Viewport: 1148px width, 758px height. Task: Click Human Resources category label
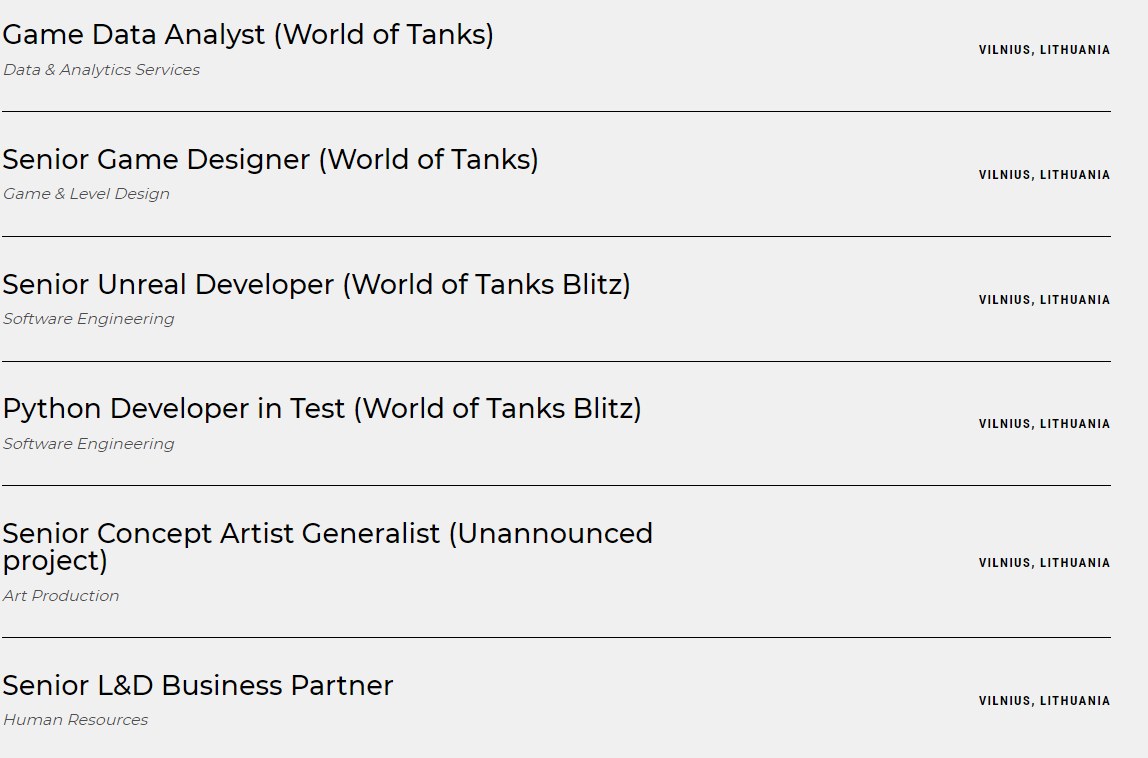75,720
